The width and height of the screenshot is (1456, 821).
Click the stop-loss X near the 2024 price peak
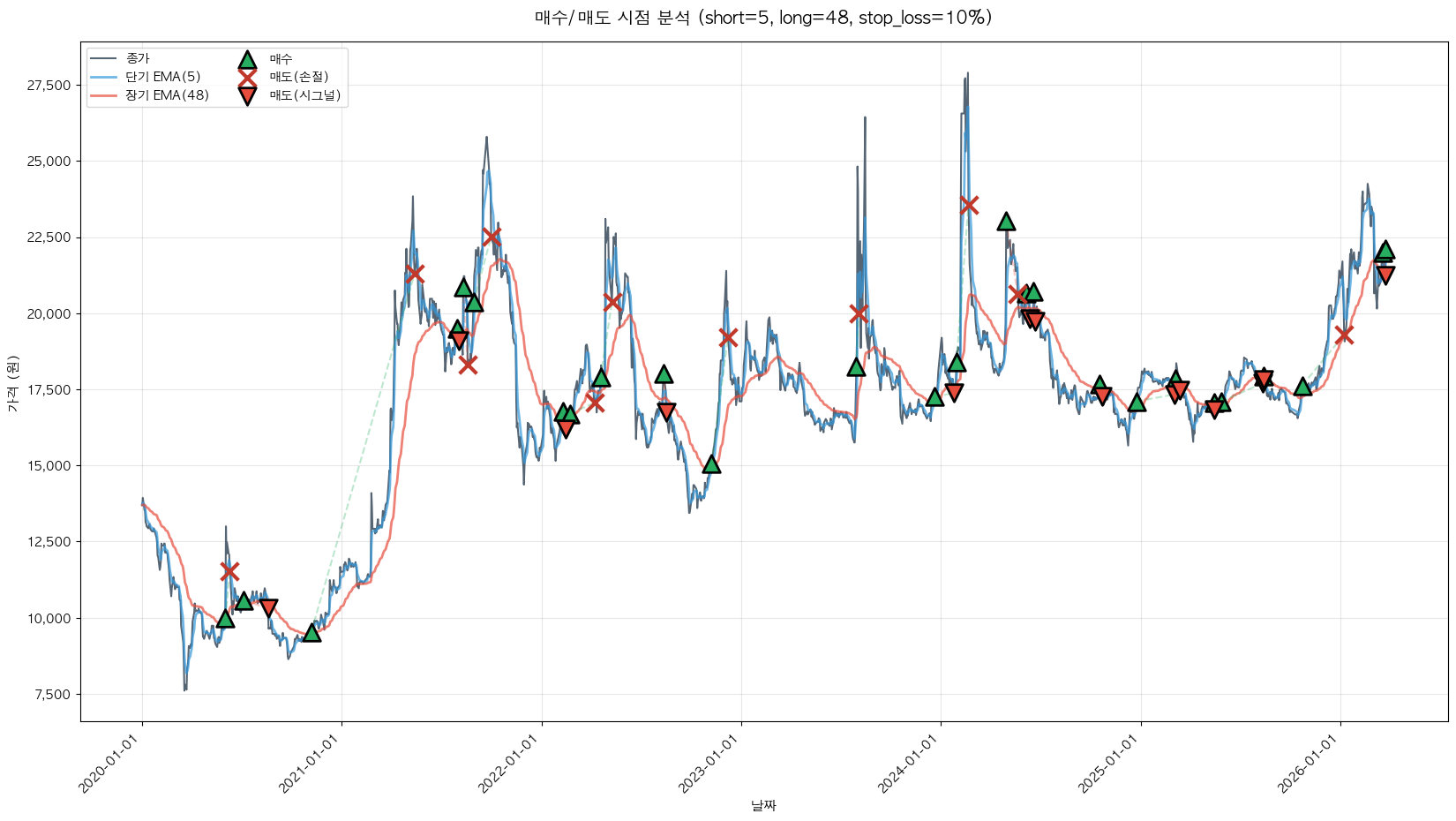point(969,205)
